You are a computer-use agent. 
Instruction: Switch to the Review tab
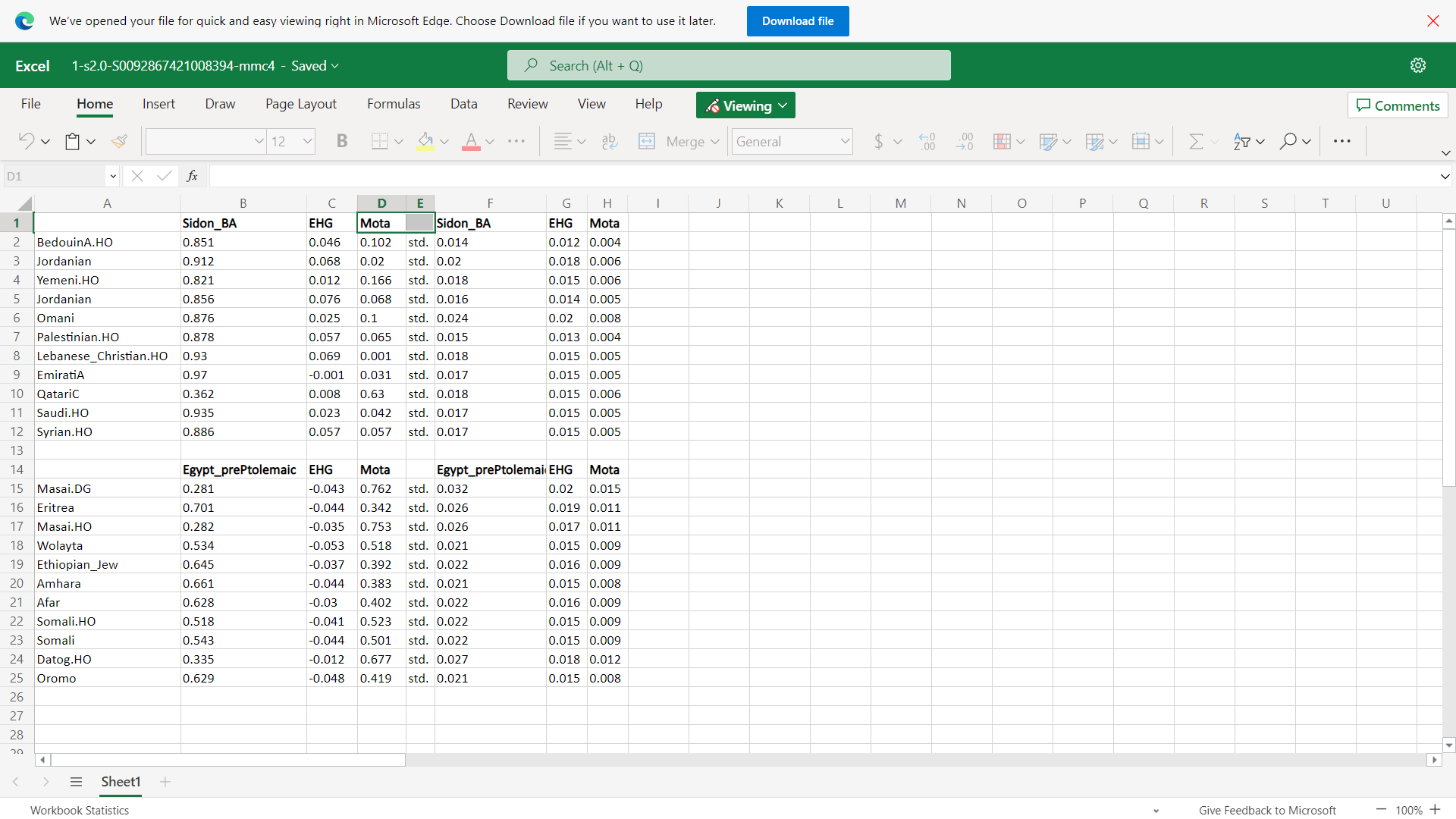(528, 104)
